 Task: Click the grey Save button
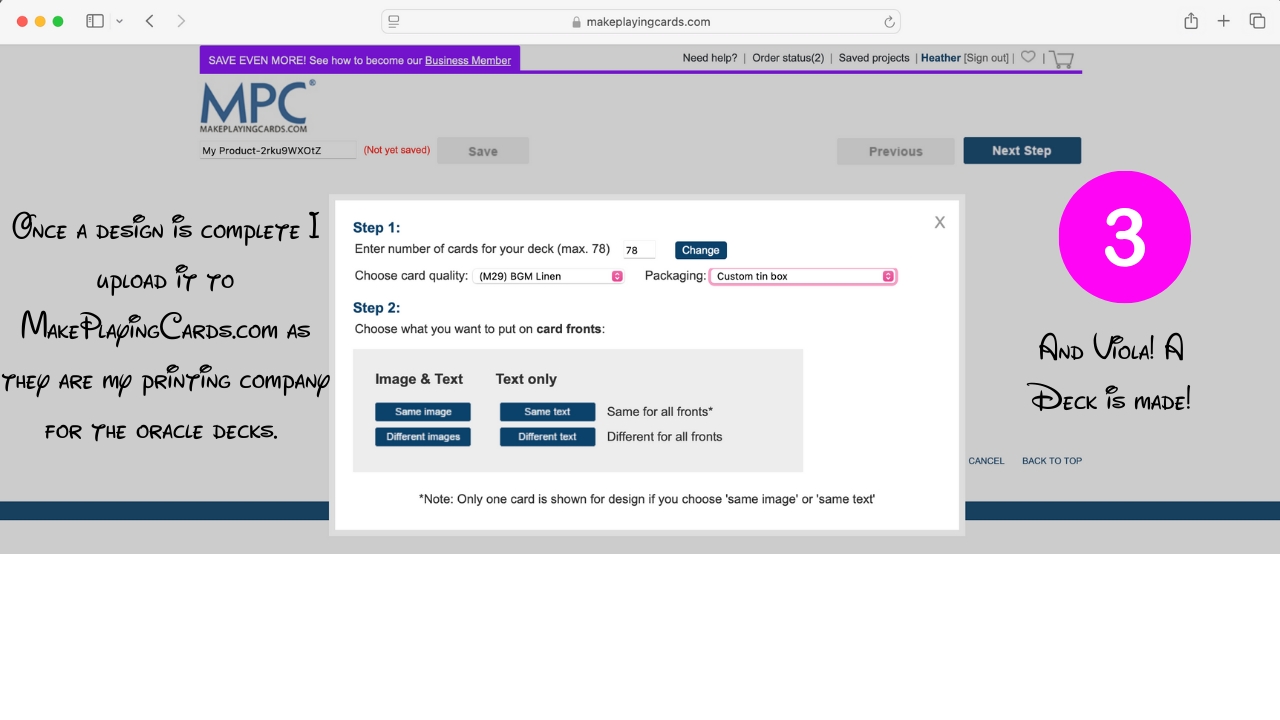[x=483, y=151]
